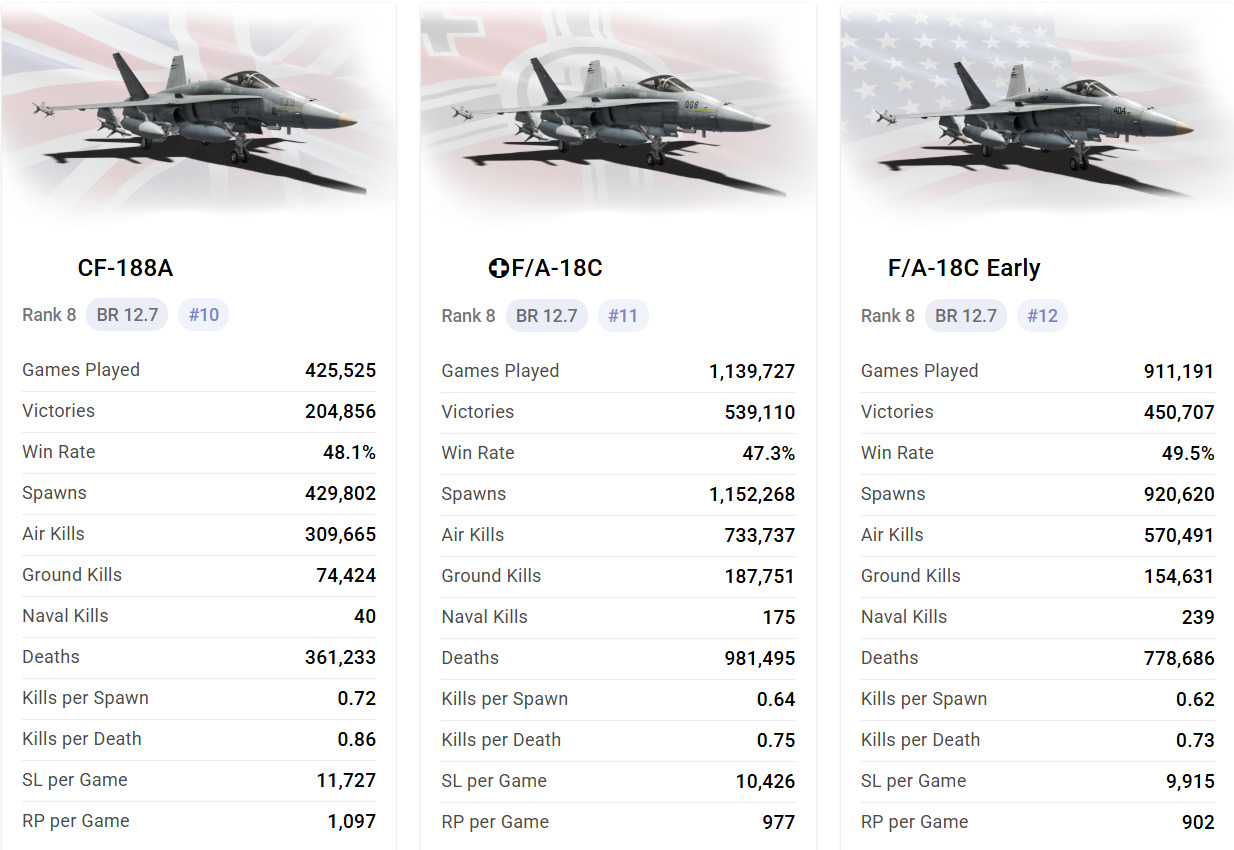Image resolution: width=1234 pixels, height=850 pixels.
Task: Click the F/A-18C Early vehicle title
Action: click(x=964, y=268)
